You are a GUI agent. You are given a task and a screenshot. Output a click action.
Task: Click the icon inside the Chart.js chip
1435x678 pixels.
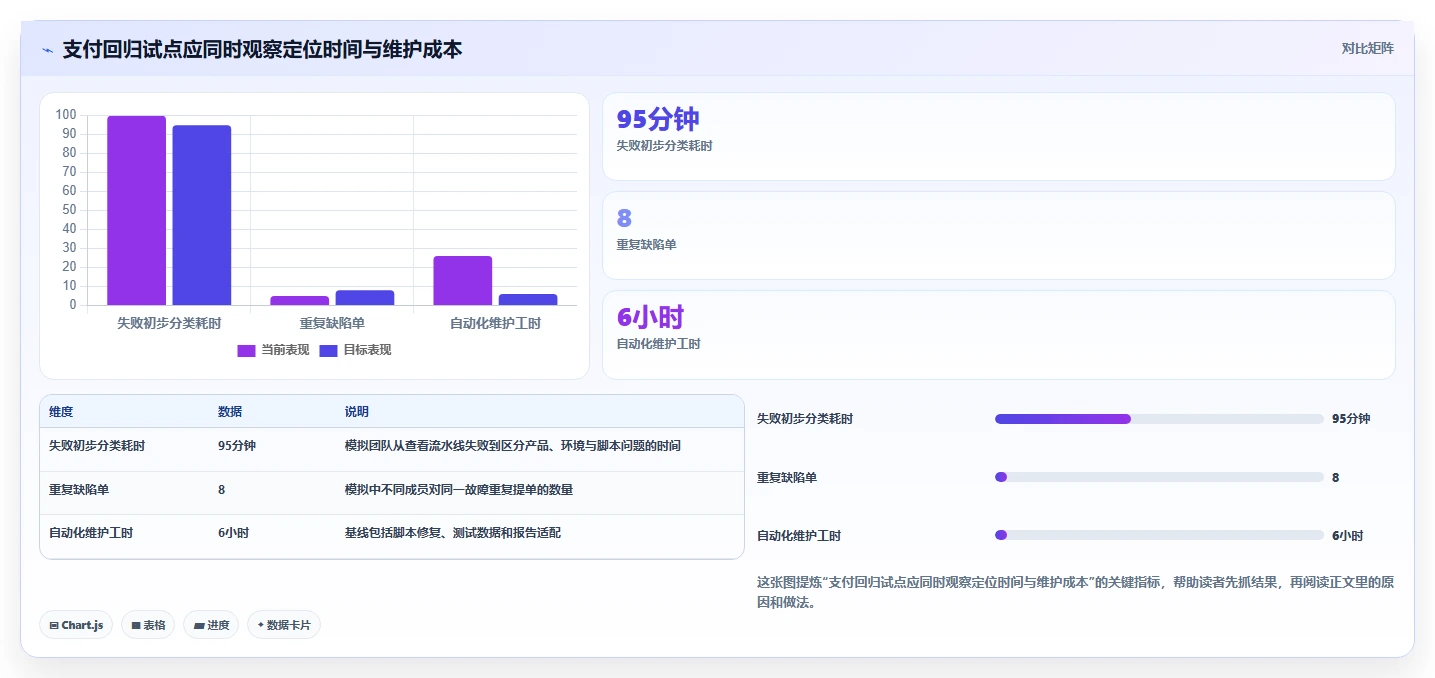point(54,625)
